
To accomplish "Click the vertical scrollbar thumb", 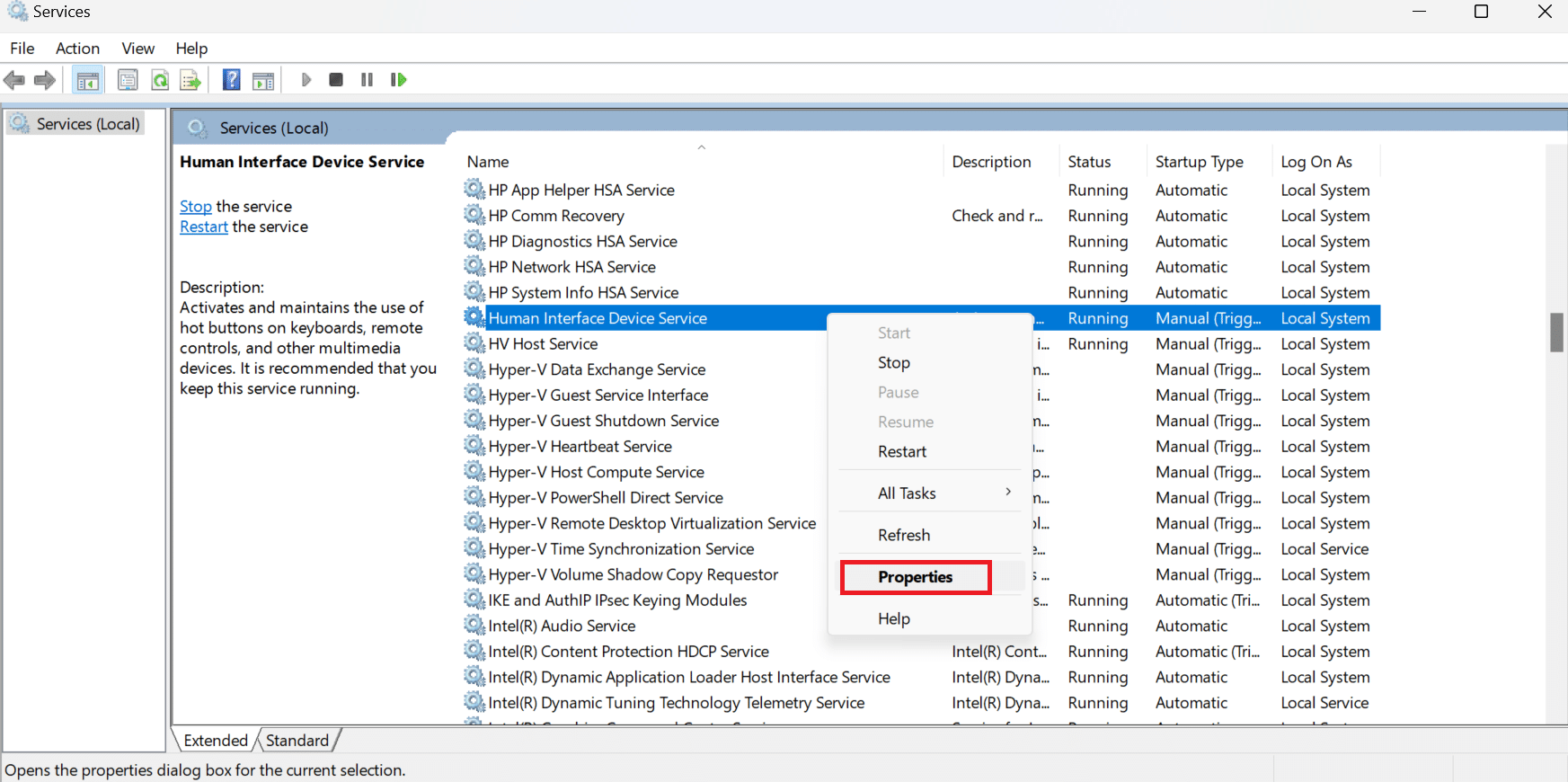I will (x=1557, y=333).
